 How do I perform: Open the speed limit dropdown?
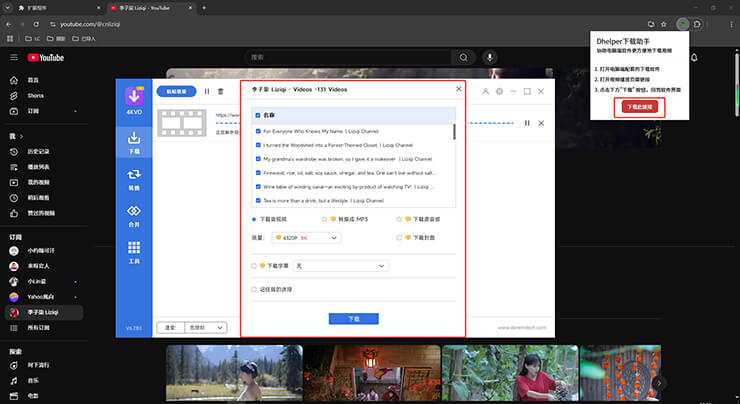(205, 328)
